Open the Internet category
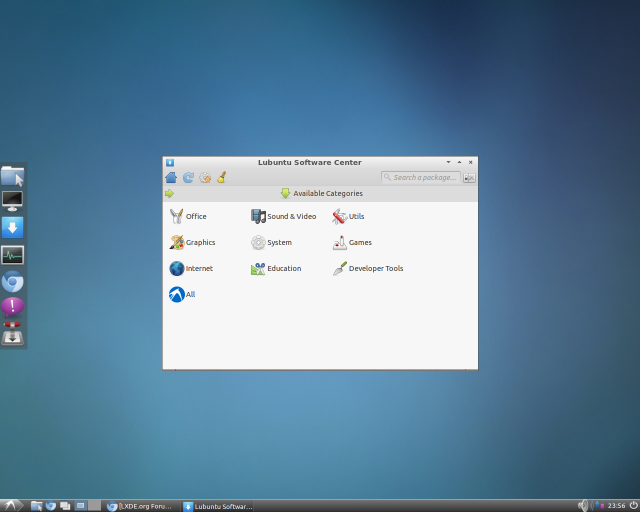Image resolution: width=640 pixels, height=512 pixels. [191, 269]
